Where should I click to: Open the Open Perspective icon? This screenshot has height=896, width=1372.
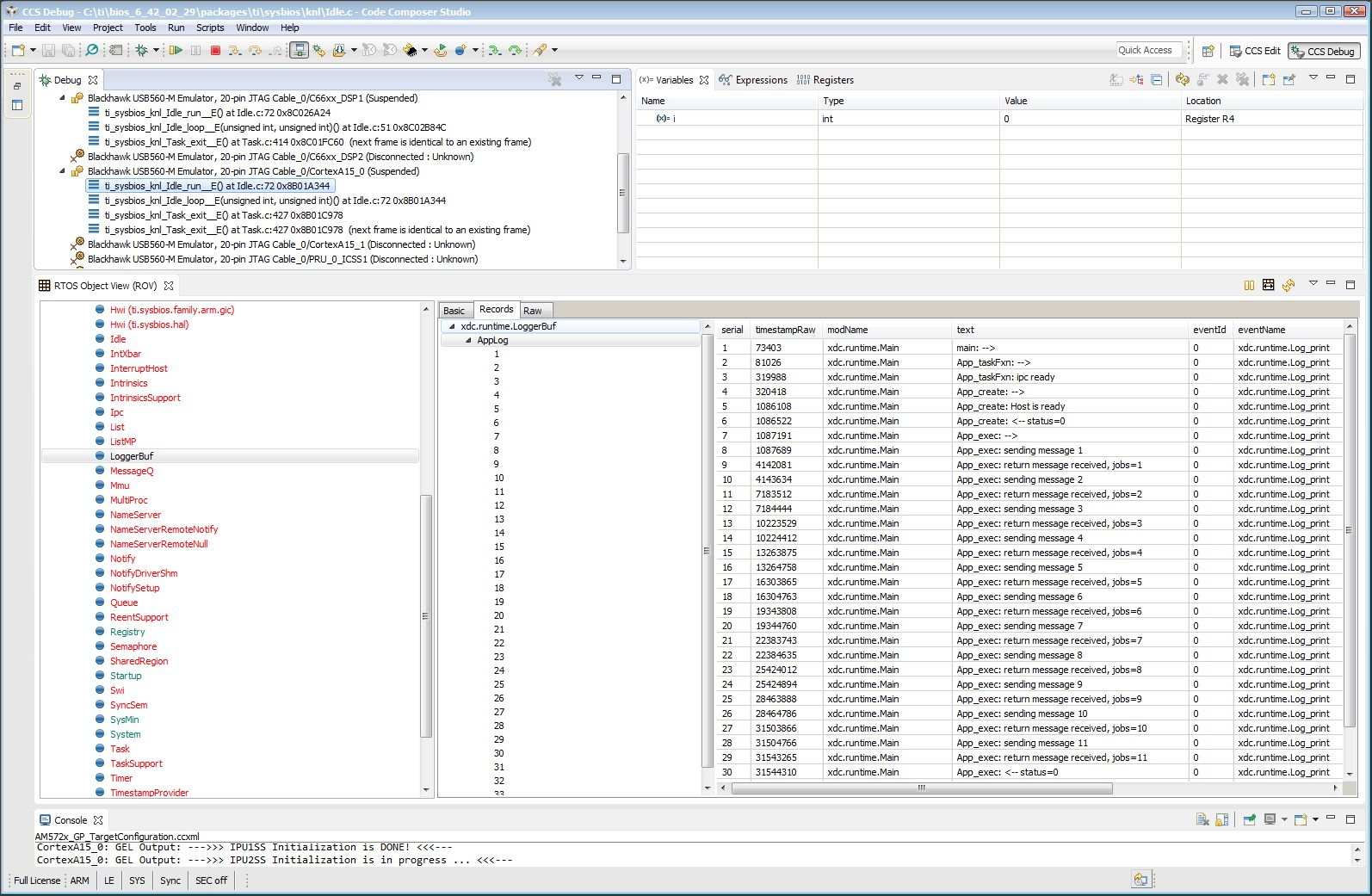tap(1208, 52)
